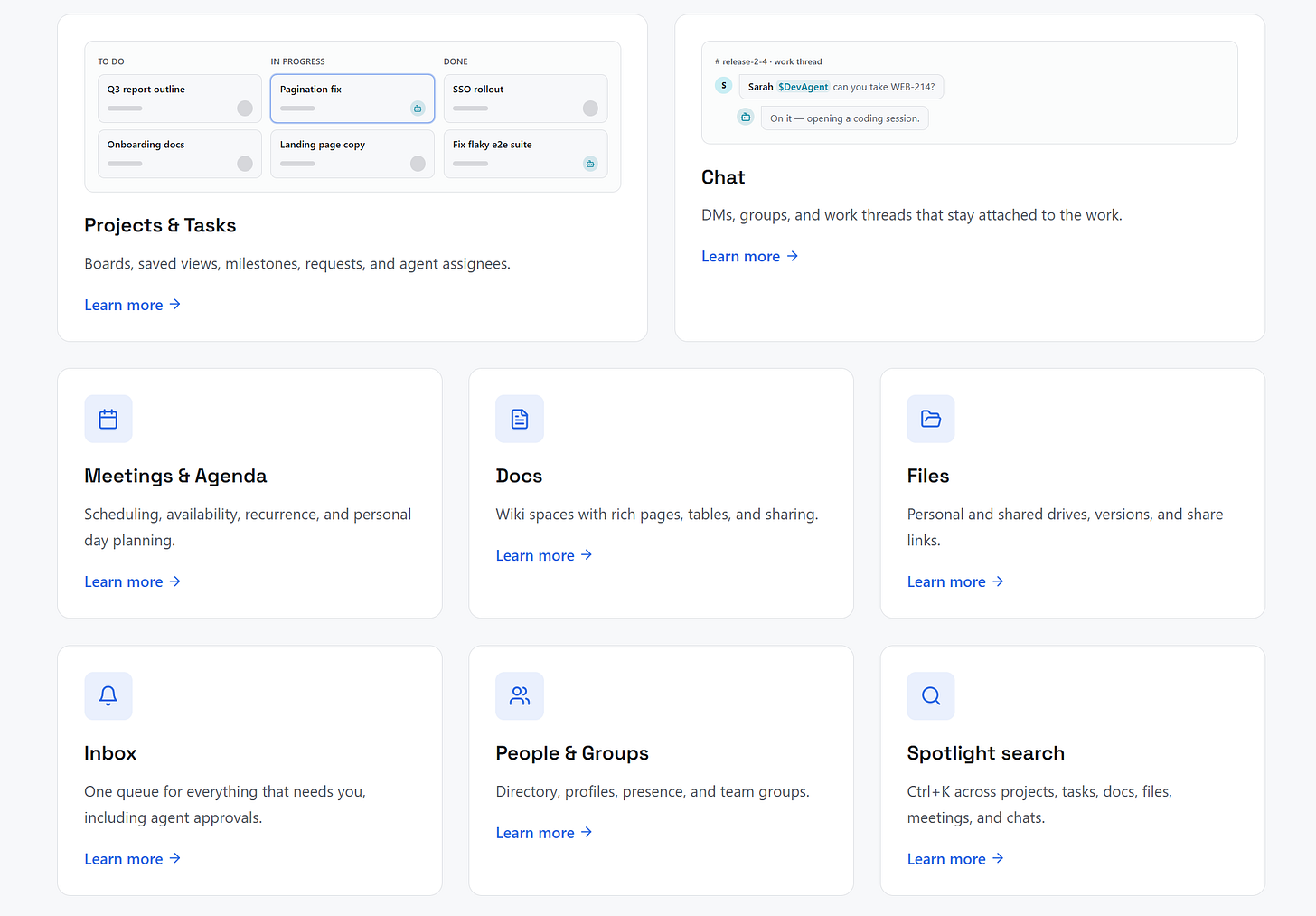Click the Meetings & Agenda heading
1316x916 pixels.
[x=175, y=476]
